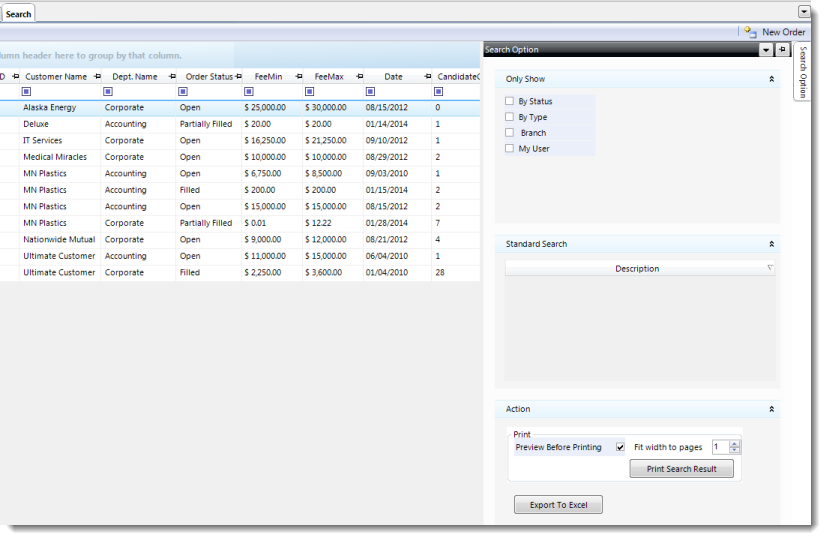Viewport: 826px width, 540px height.
Task: Open the Description column filter icon
Action: (770, 268)
